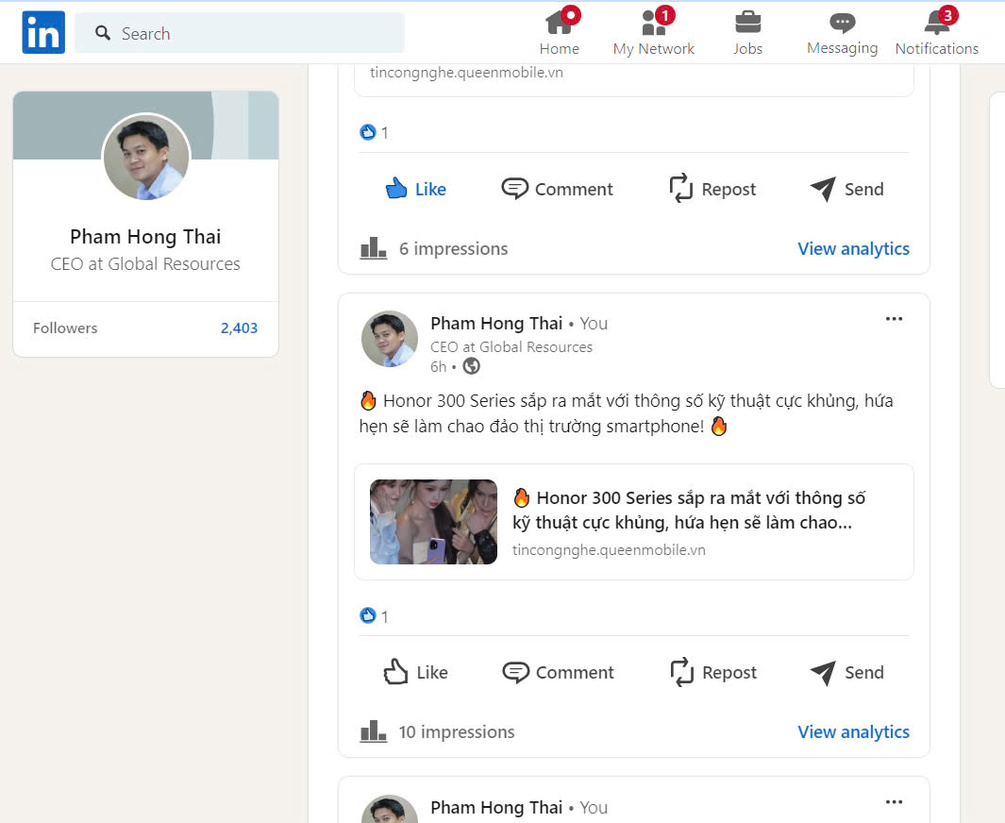Send the post with 6 impressions
This screenshot has height=823, width=1005.
click(847, 189)
